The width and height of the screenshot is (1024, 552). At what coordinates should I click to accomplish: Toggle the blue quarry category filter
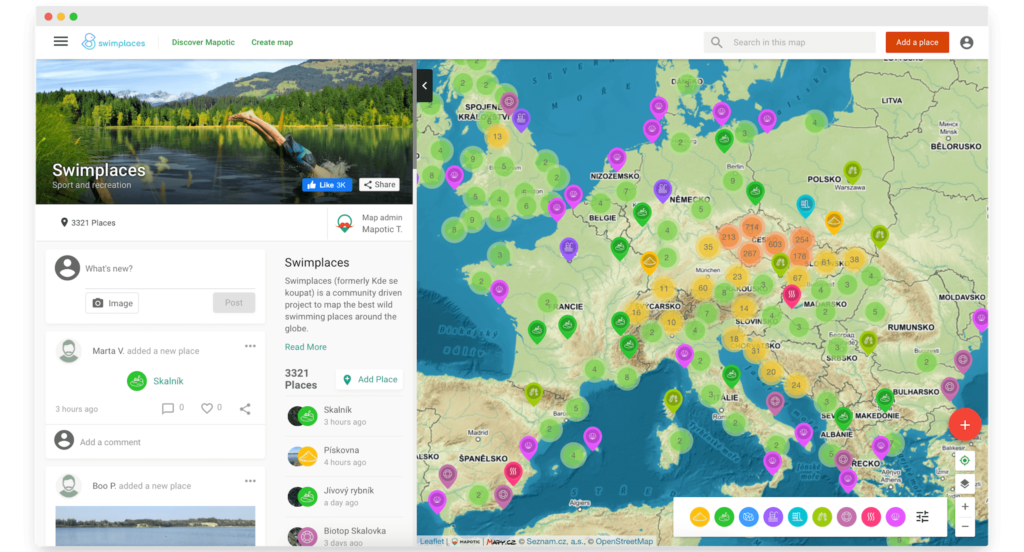coord(748,517)
